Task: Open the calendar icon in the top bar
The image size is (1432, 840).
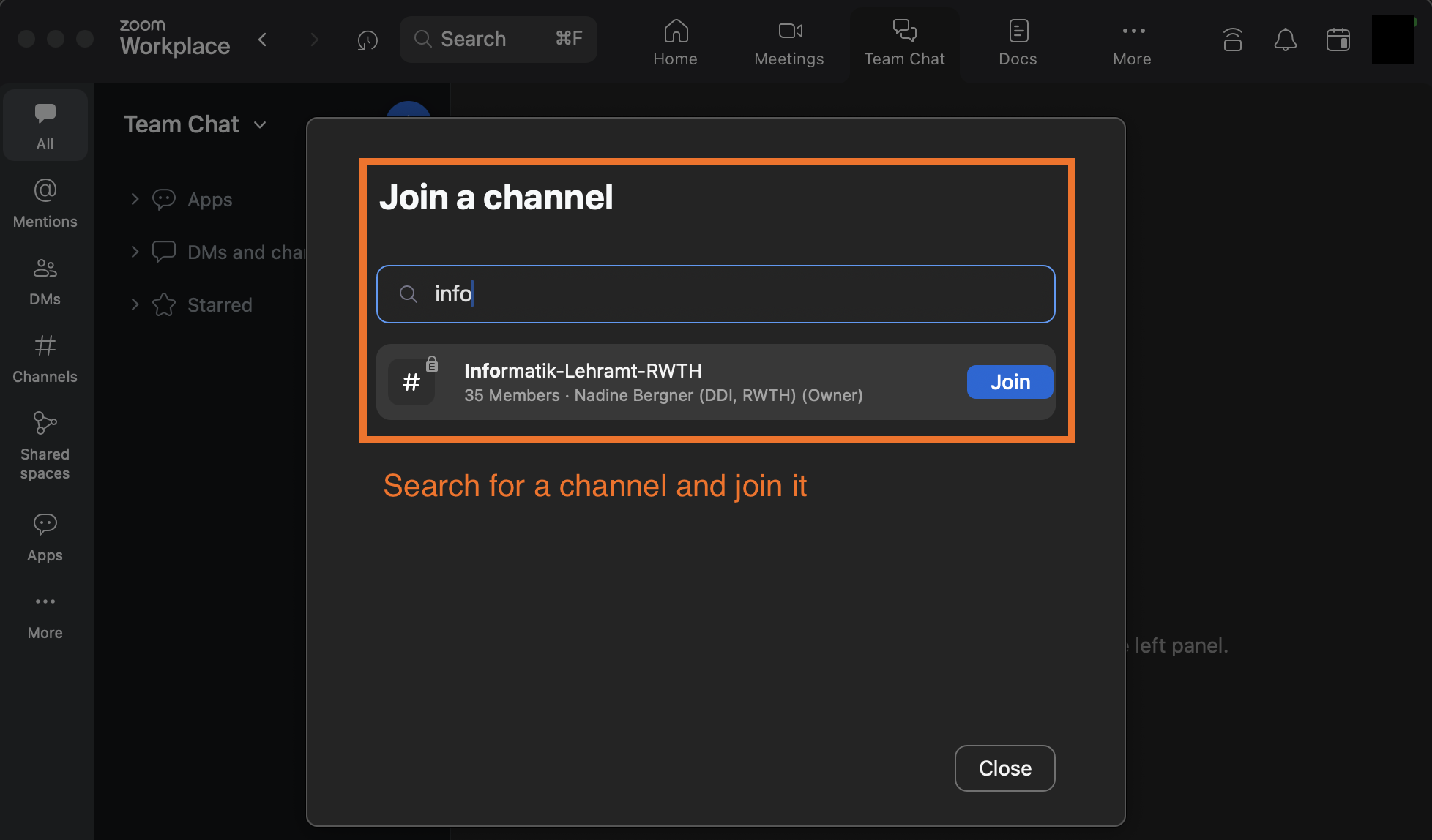Action: pos(1338,40)
